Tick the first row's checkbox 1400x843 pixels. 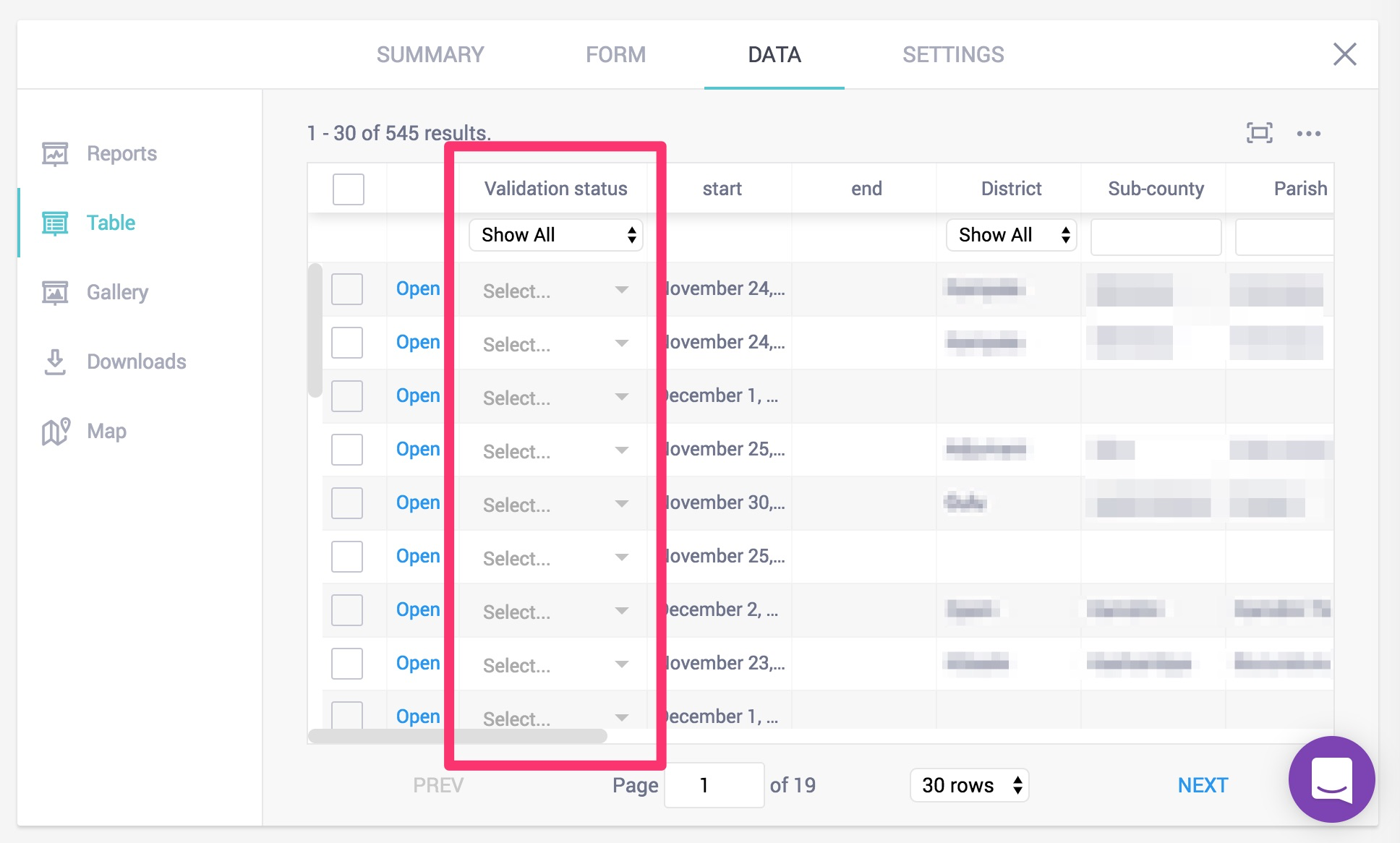[347, 289]
